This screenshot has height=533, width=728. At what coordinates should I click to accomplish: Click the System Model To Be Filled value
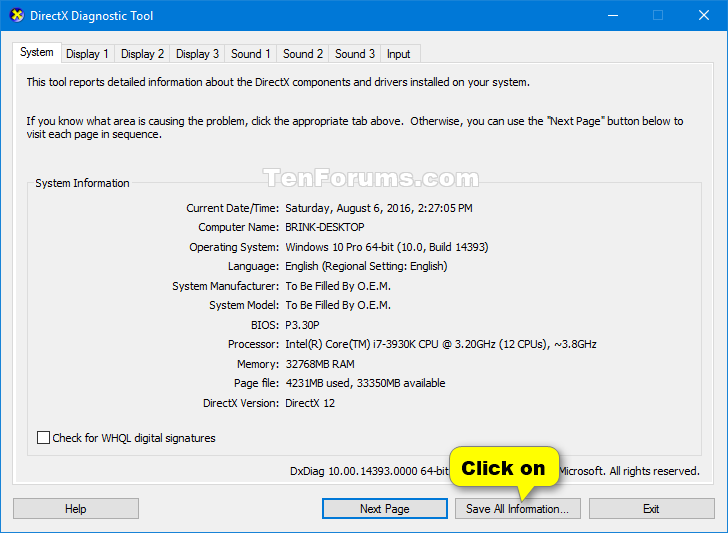(x=338, y=305)
